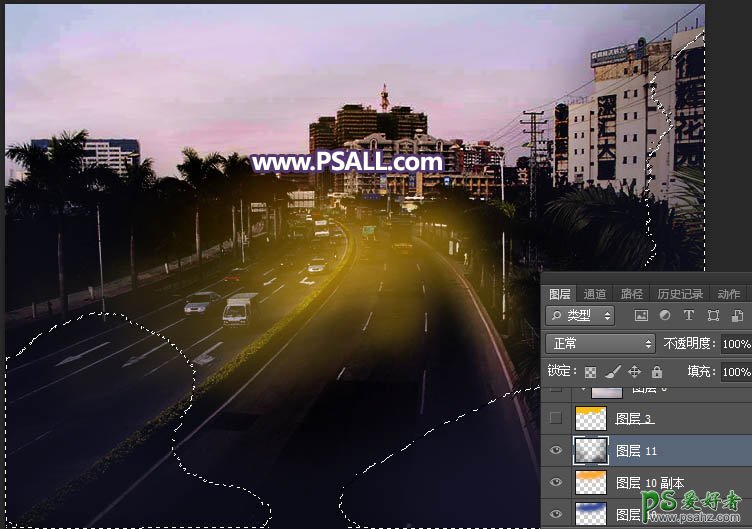Filter layers by pixel image icon

tap(639, 316)
